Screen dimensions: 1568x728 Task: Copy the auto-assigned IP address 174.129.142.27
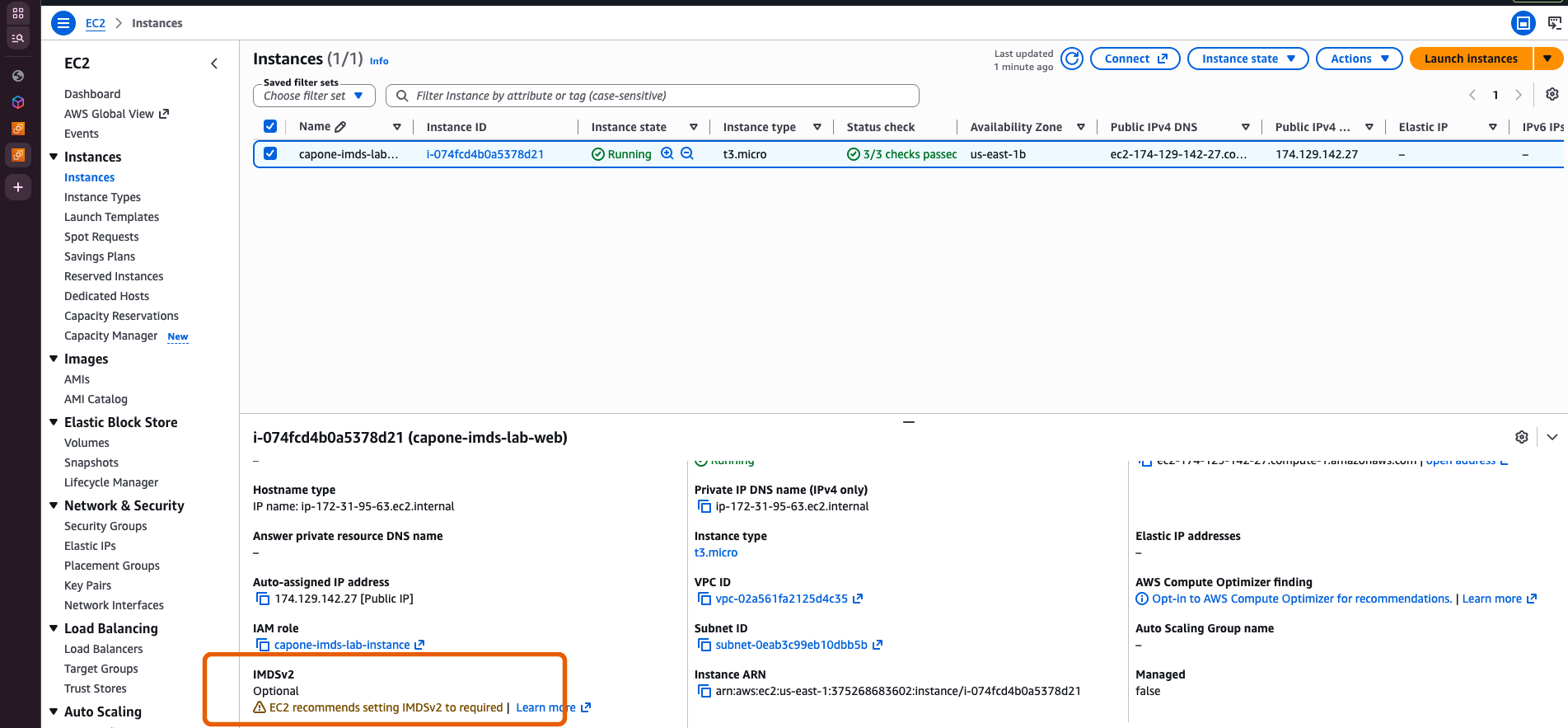click(263, 599)
